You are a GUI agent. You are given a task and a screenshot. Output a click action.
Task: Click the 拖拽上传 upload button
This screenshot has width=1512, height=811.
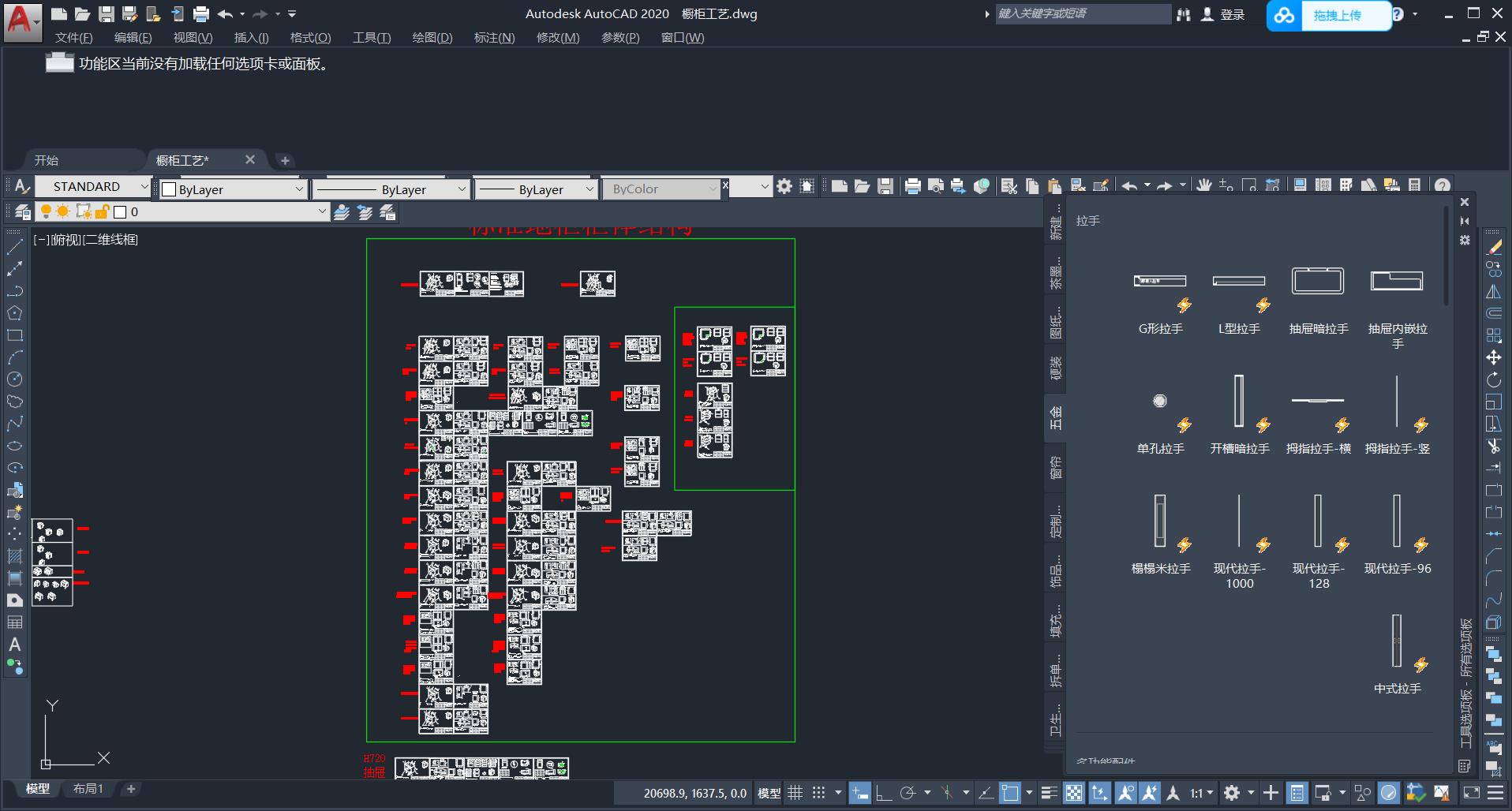[1336, 15]
